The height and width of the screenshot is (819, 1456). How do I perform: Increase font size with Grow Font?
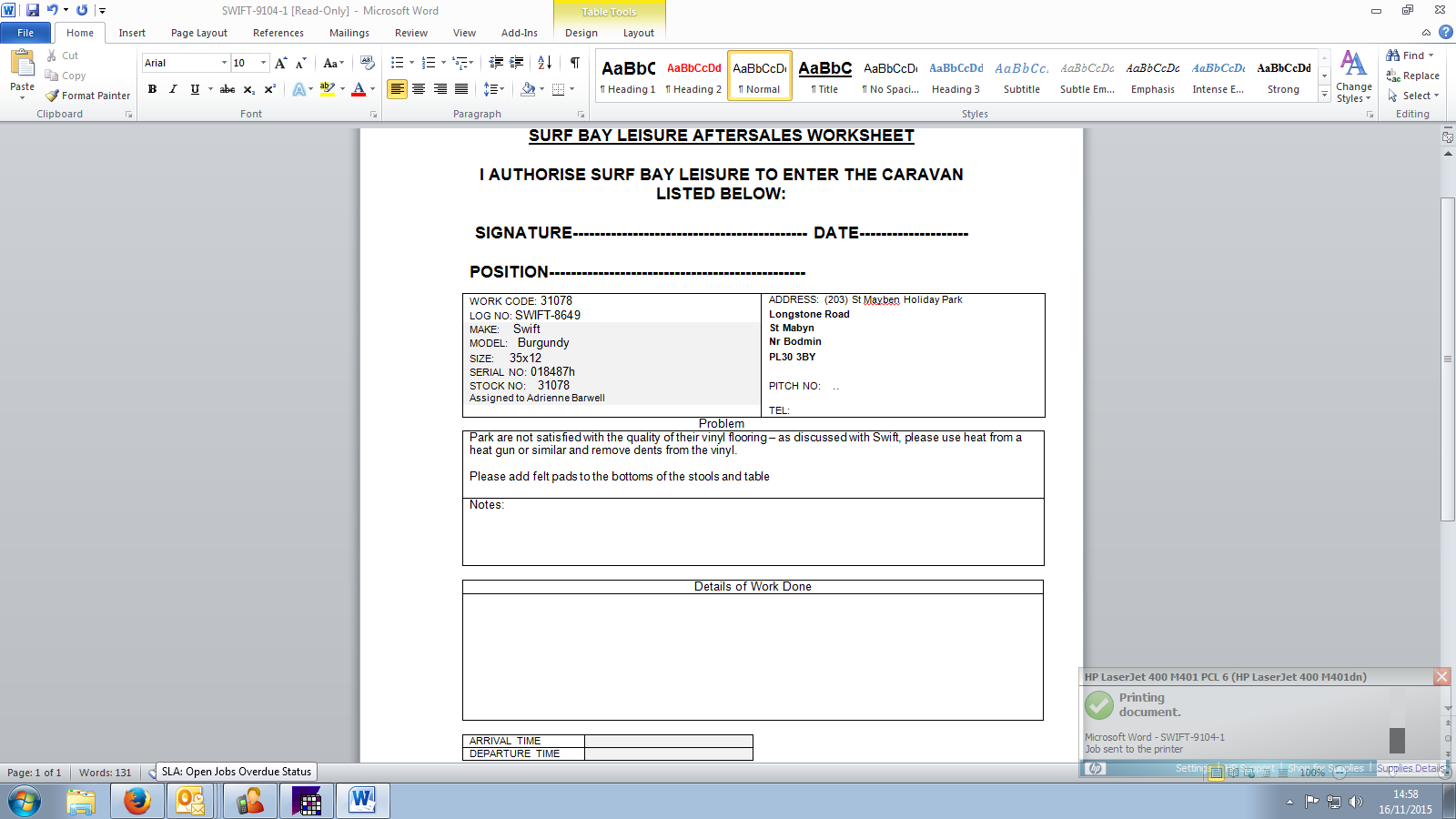pos(281,63)
